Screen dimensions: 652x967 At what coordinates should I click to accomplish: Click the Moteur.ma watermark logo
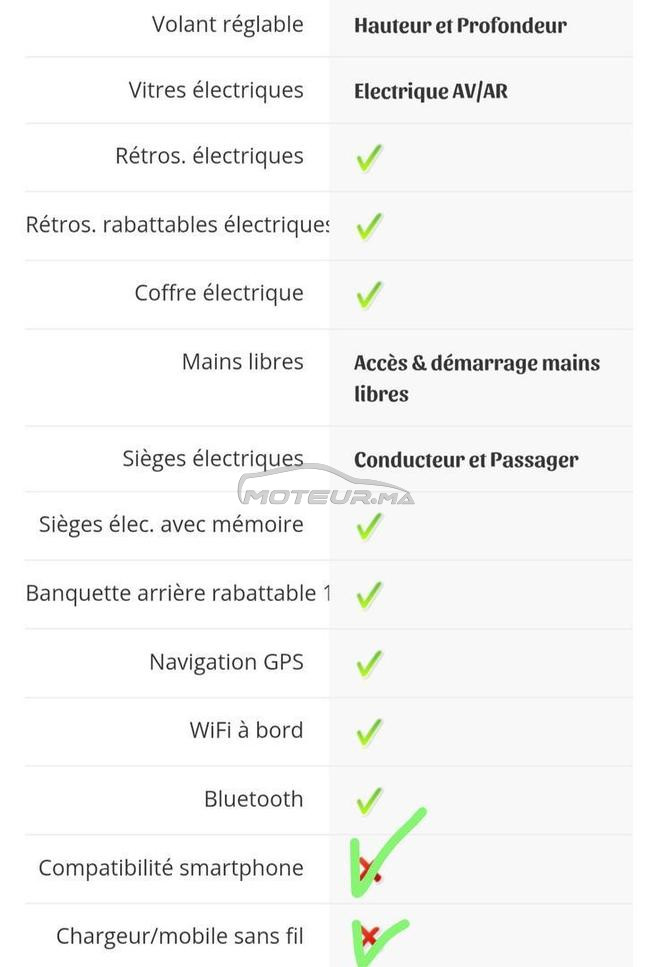[x=326, y=486]
